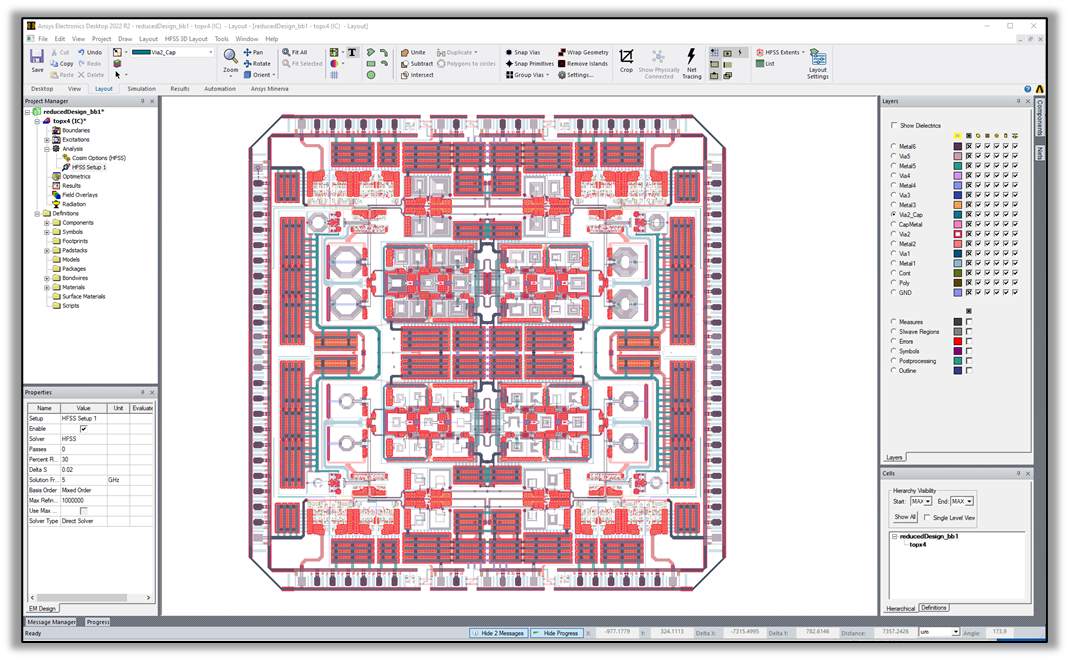Screen dimensions: 1069x660
Task: Toggle the Show Dielectrics checkbox
Action: pos(893,127)
